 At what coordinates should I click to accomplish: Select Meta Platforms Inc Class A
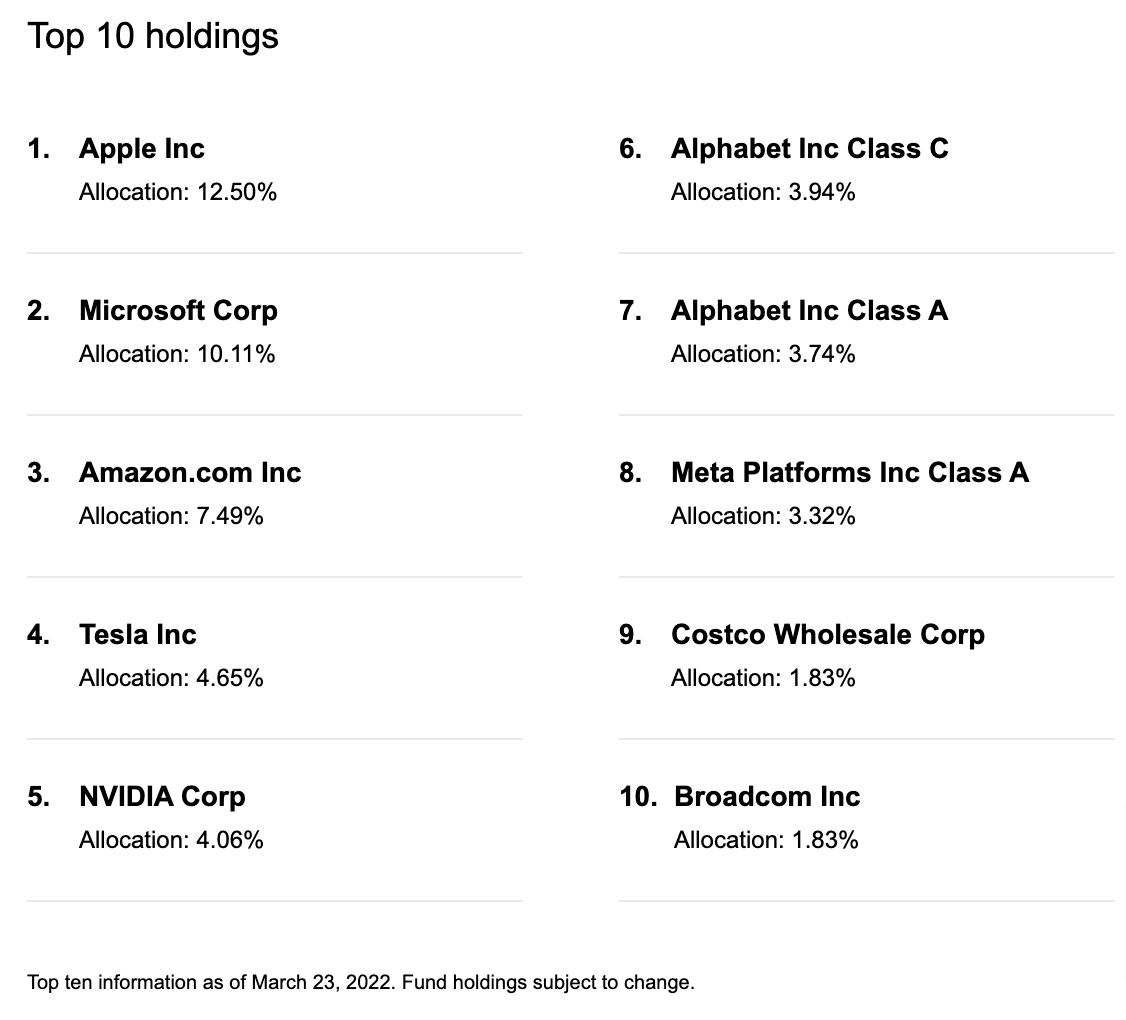click(849, 473)
